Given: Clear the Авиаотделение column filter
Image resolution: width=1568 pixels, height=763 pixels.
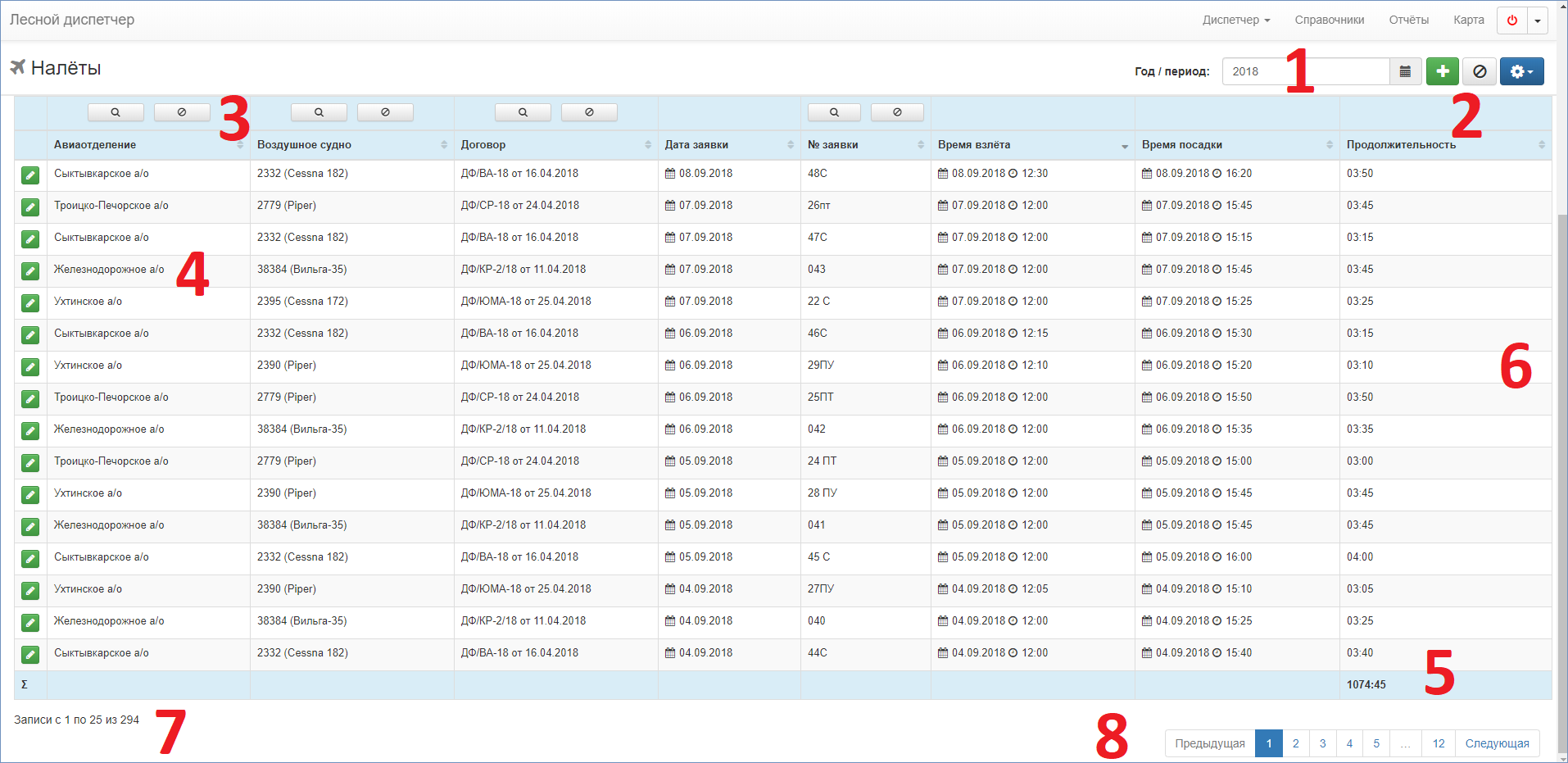Looking at the screenshot, I should click(x=182, y=112).
